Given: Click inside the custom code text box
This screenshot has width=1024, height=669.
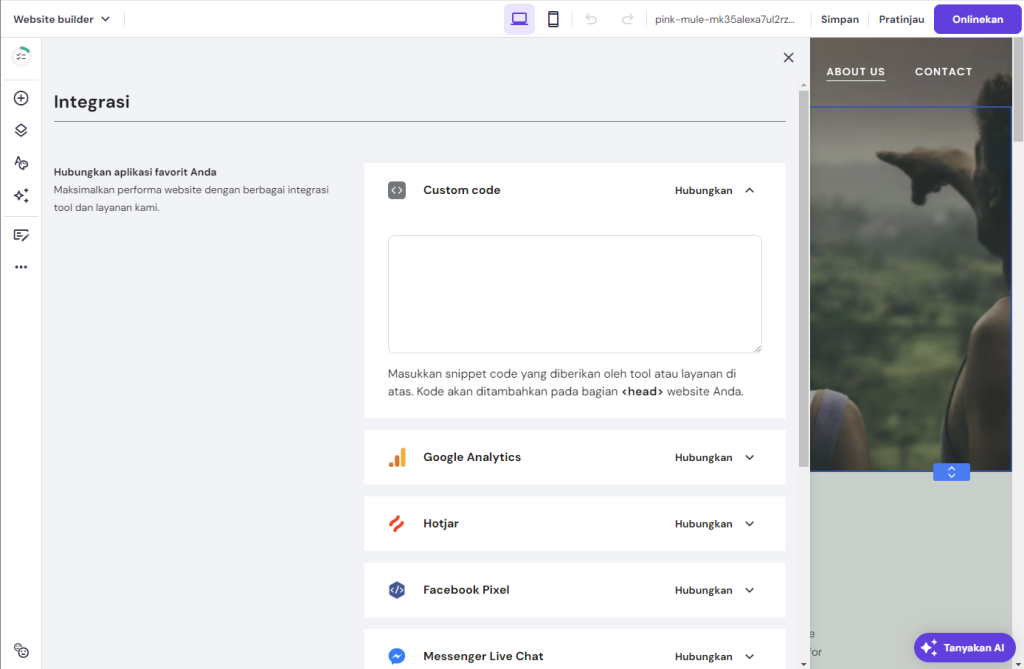Looking at the screenshot, I should [x=574, y=293].
